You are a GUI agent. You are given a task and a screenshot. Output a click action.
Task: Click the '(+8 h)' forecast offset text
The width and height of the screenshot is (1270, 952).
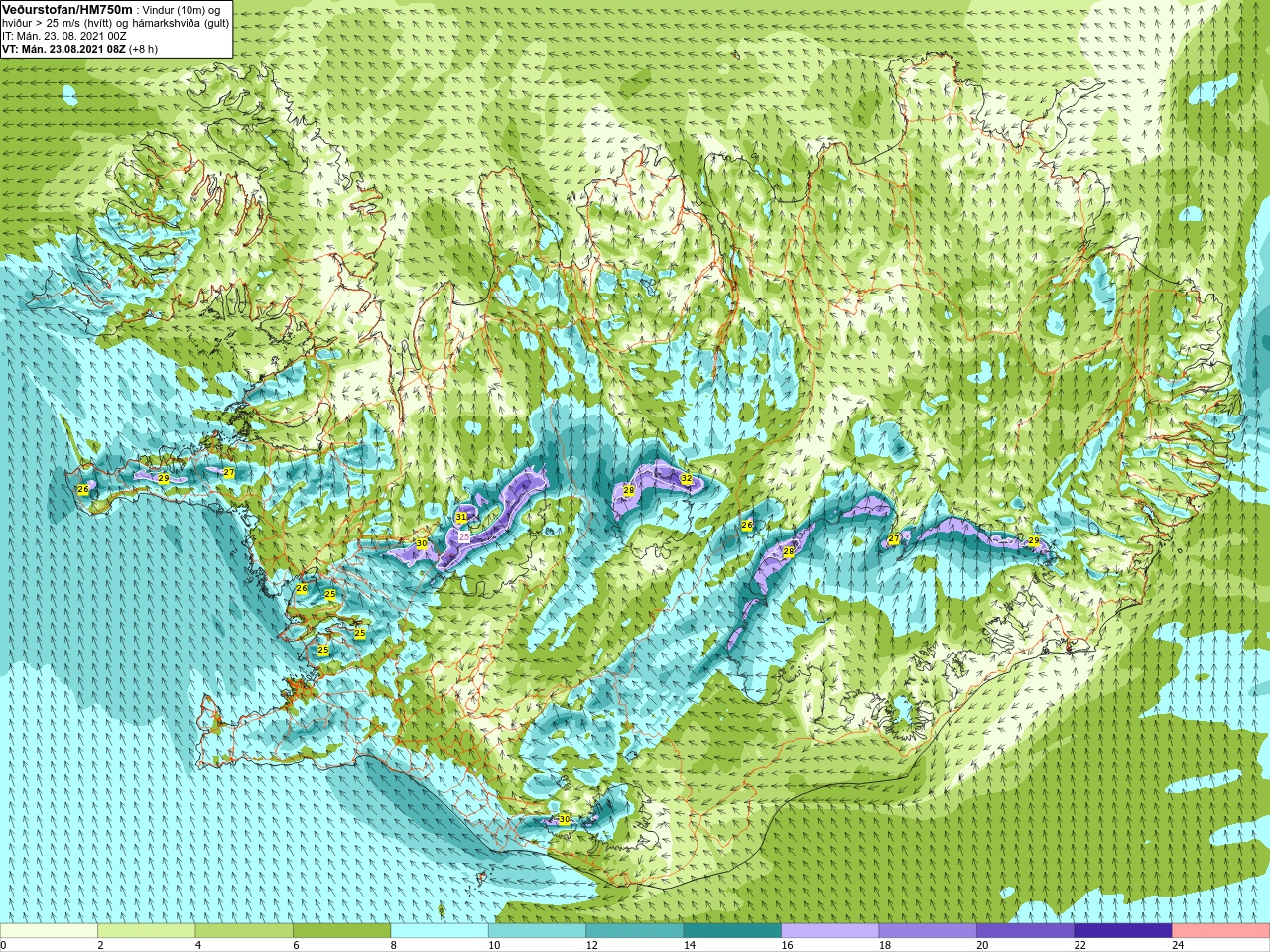144,49
